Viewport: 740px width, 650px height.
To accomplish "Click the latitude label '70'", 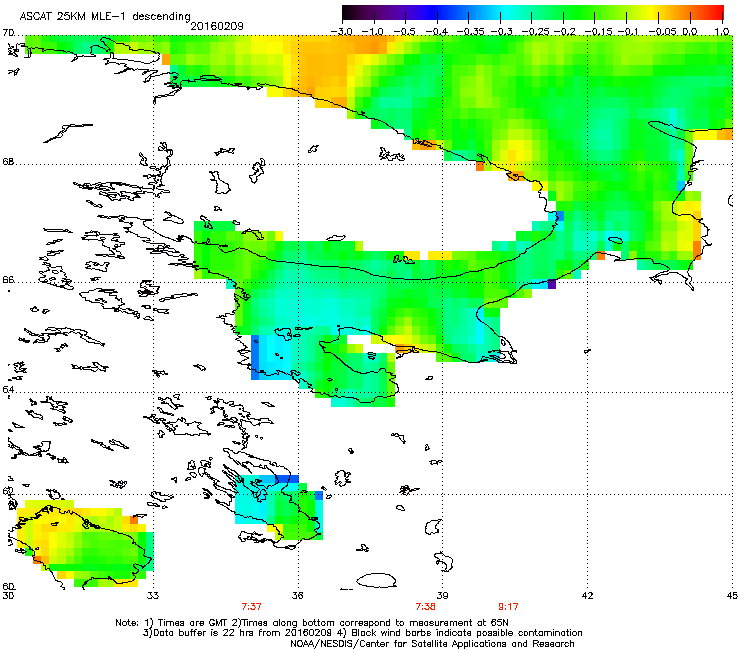I will point(8,33).
